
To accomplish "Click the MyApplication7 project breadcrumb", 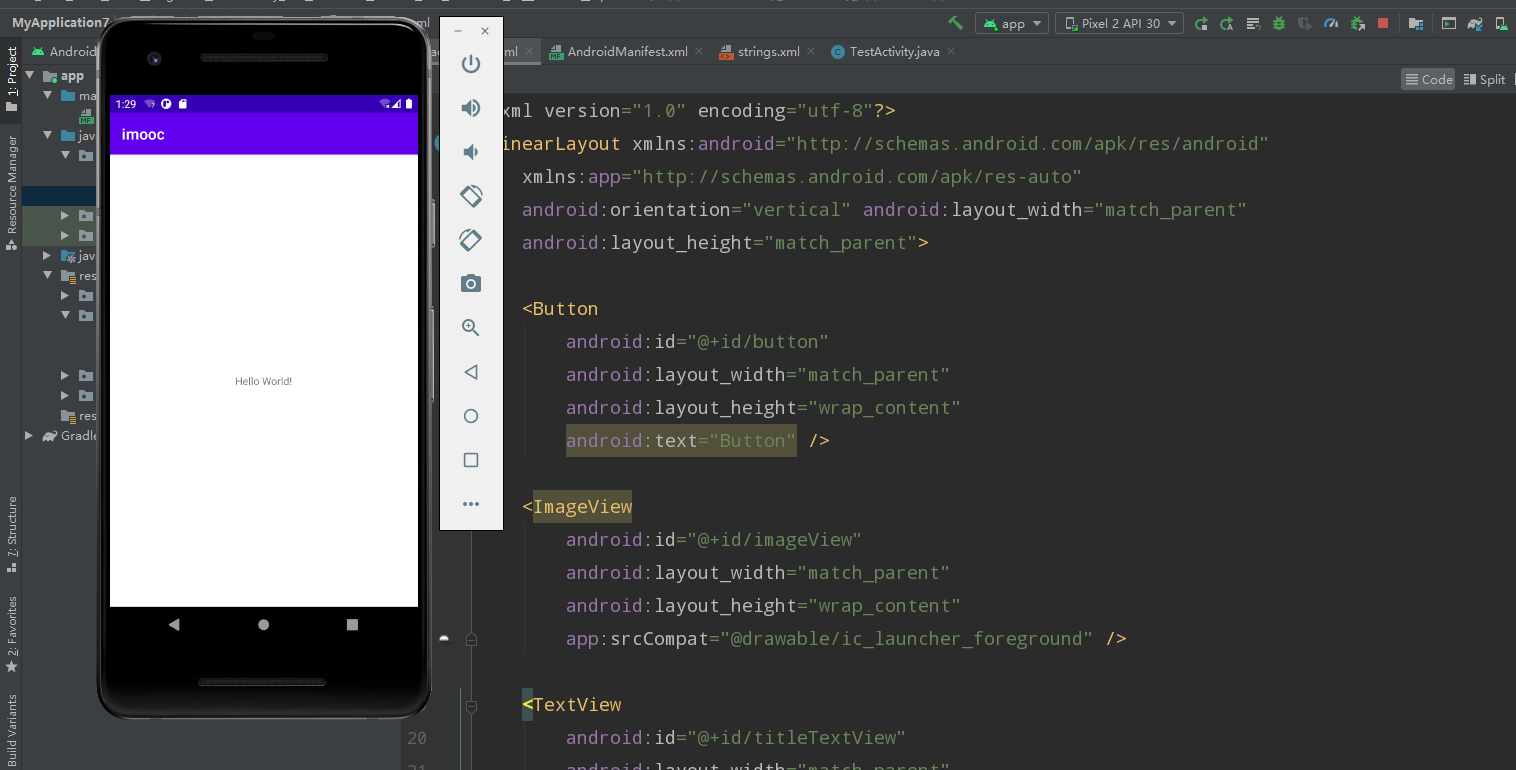I will 60,22.
